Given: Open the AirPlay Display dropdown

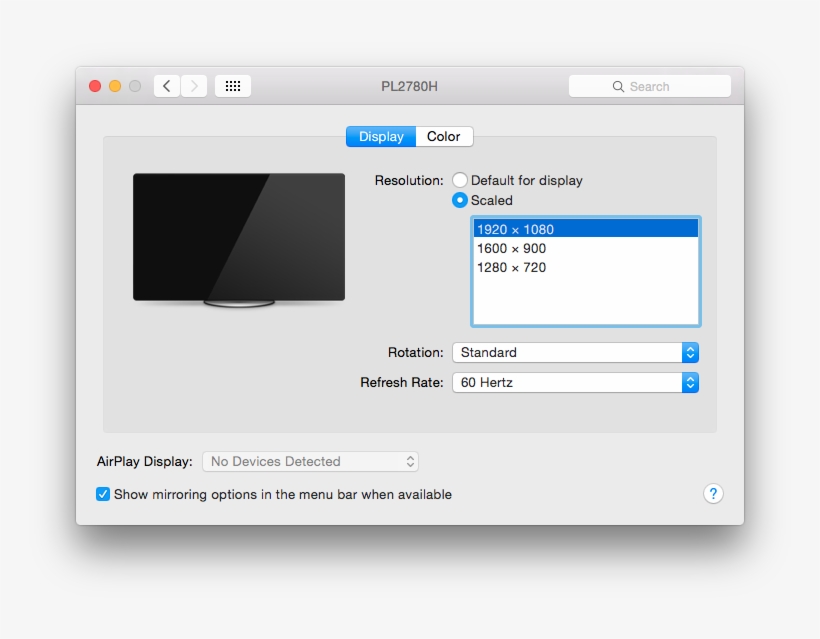Looking at the screenshot, I should (x=310, y=461).
